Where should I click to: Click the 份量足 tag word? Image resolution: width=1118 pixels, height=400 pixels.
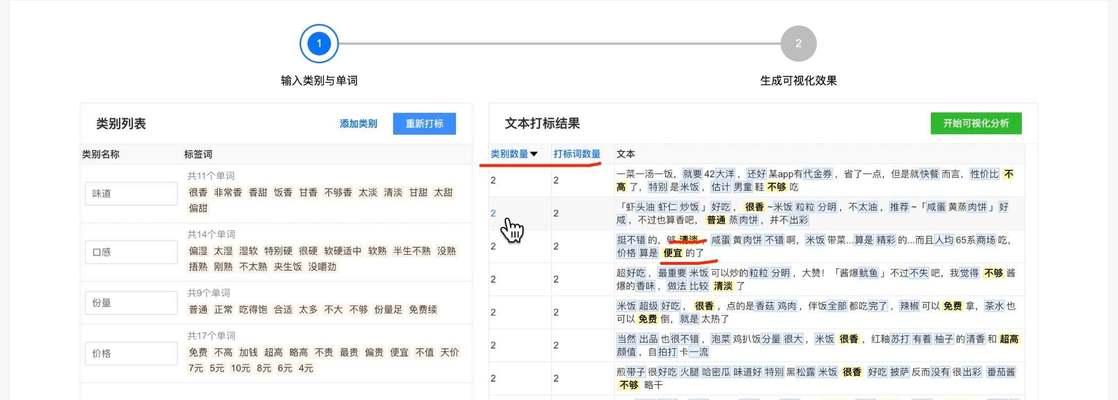coord(388,310)
